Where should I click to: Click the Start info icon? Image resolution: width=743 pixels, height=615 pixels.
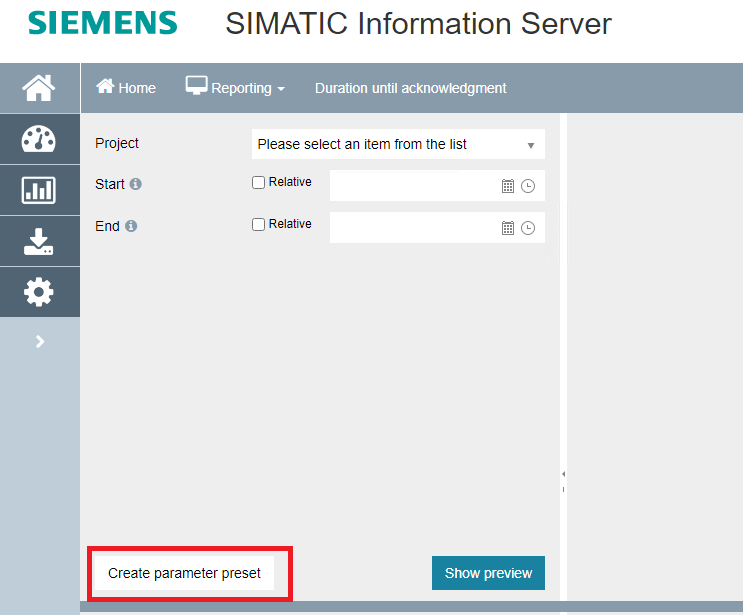point(136,184)
